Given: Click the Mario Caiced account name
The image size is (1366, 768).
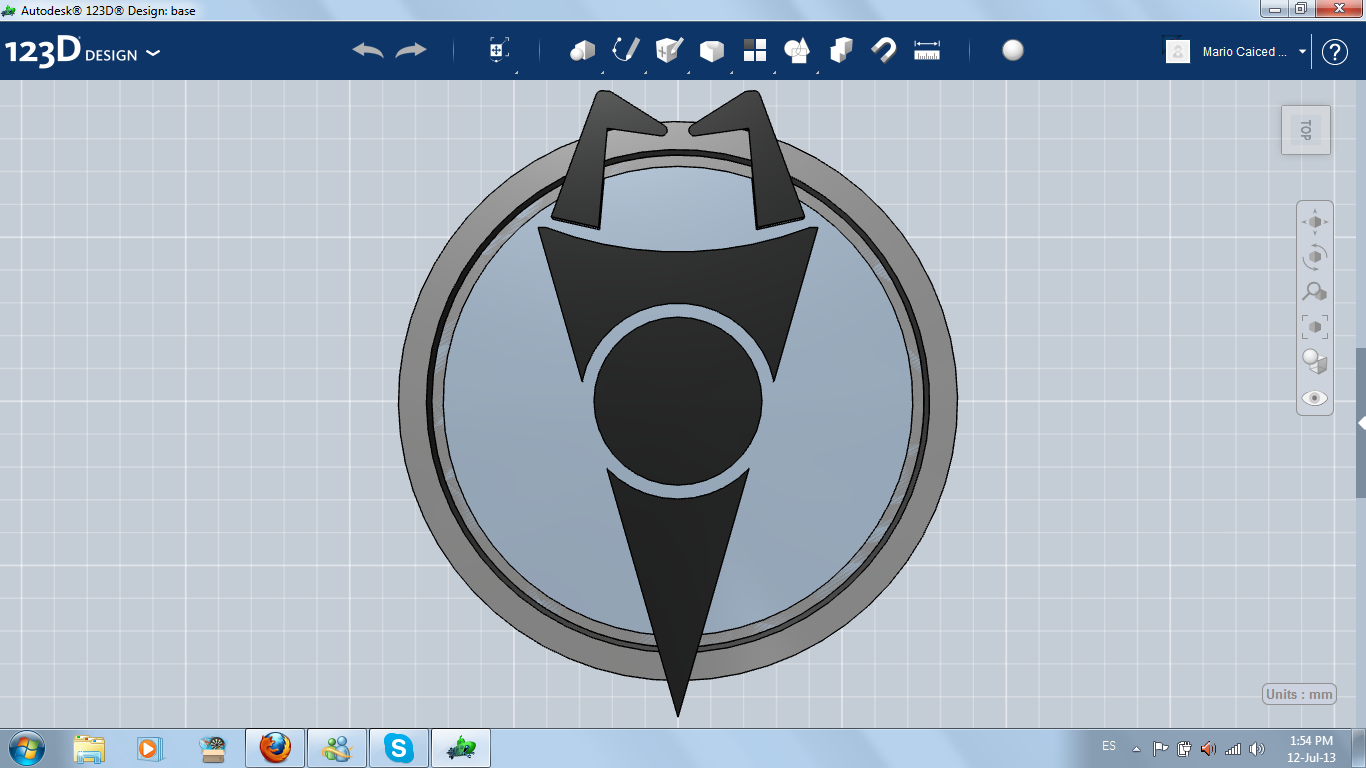Looking at the screenshot, I should pos(1245,52).
